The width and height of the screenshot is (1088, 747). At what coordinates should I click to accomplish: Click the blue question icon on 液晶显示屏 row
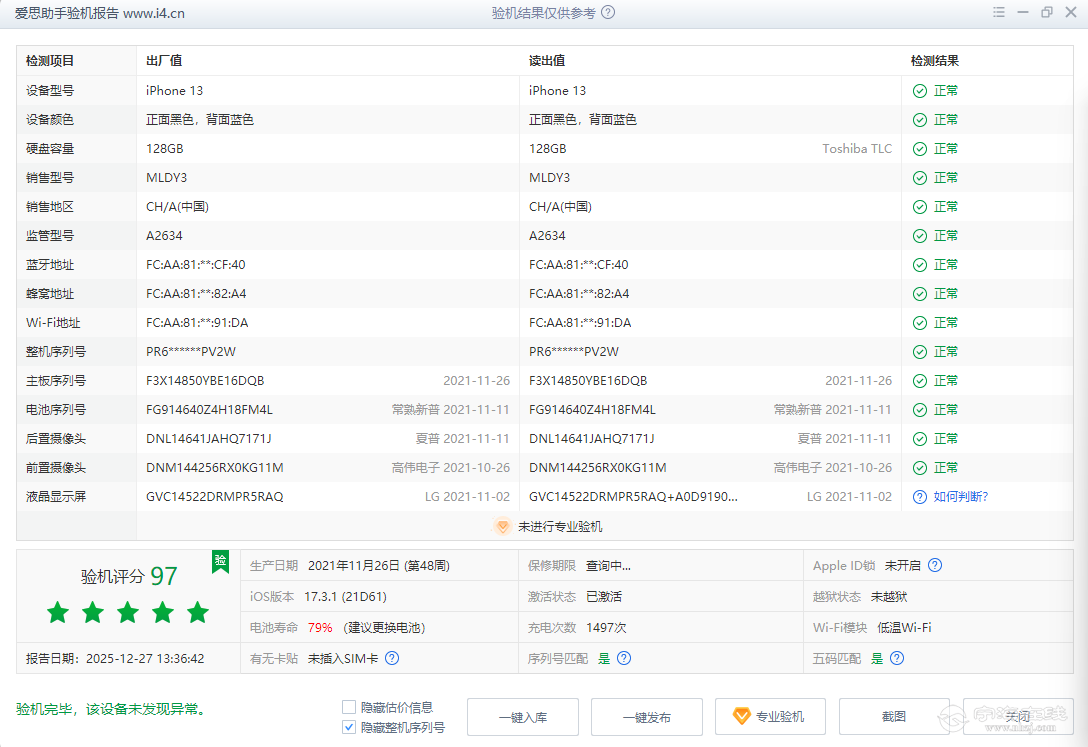tap(919, 496)
